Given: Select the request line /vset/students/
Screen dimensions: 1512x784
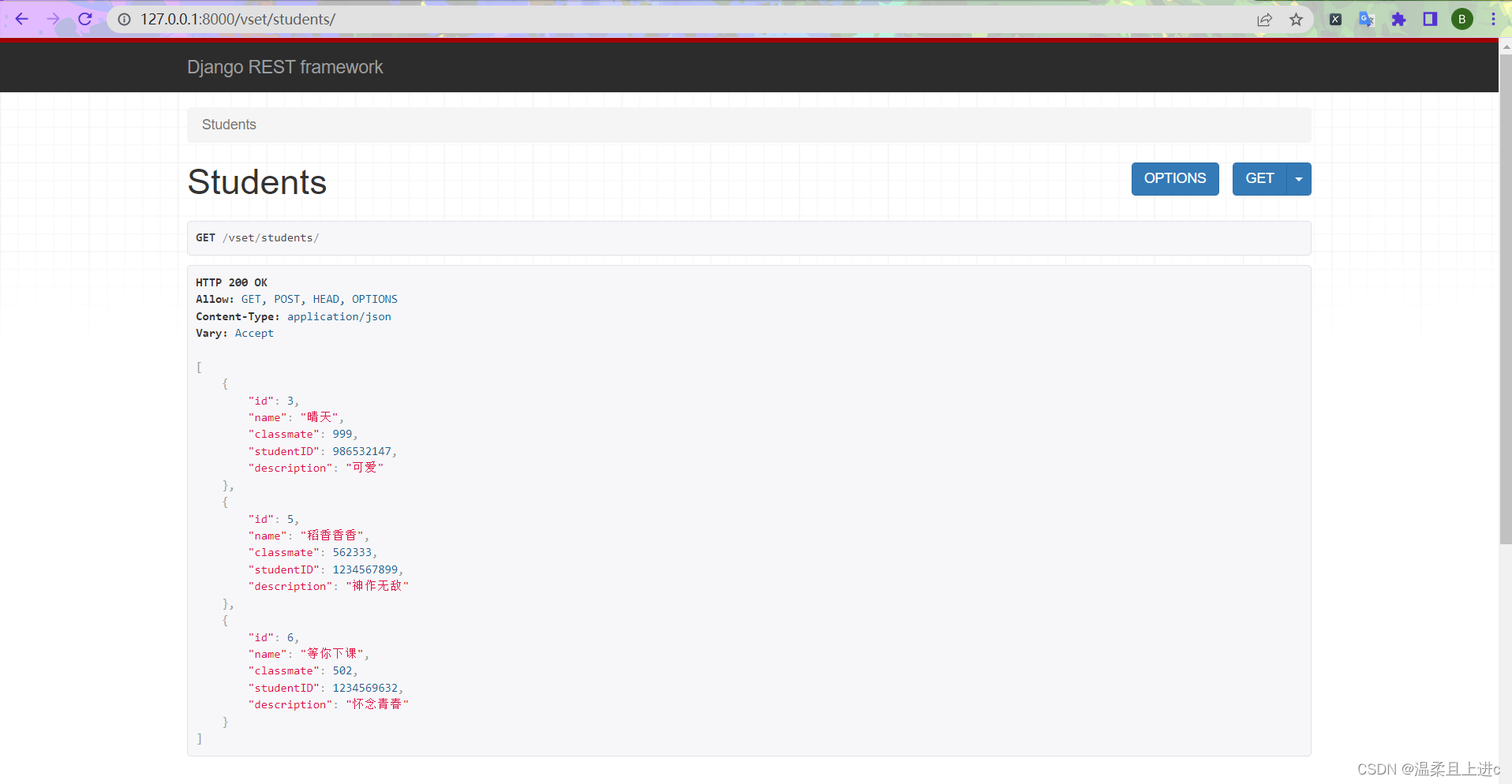Looking at the screenshot, I should coord(271,238).
